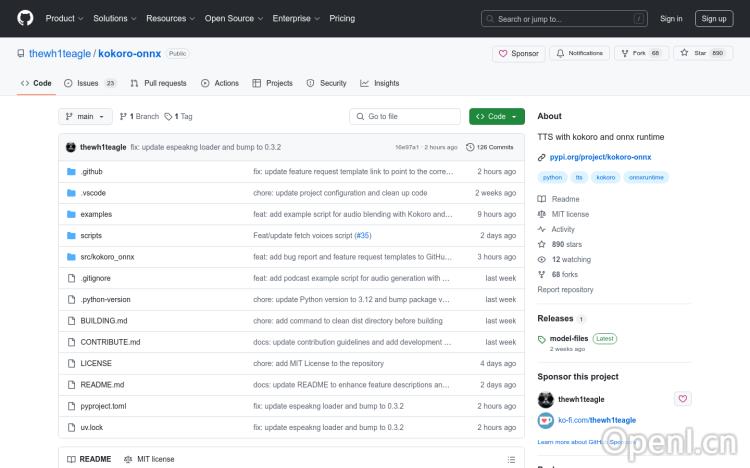750x468 pixels.
Task: Open the green Code dropdown button
Action: point(496,116)
